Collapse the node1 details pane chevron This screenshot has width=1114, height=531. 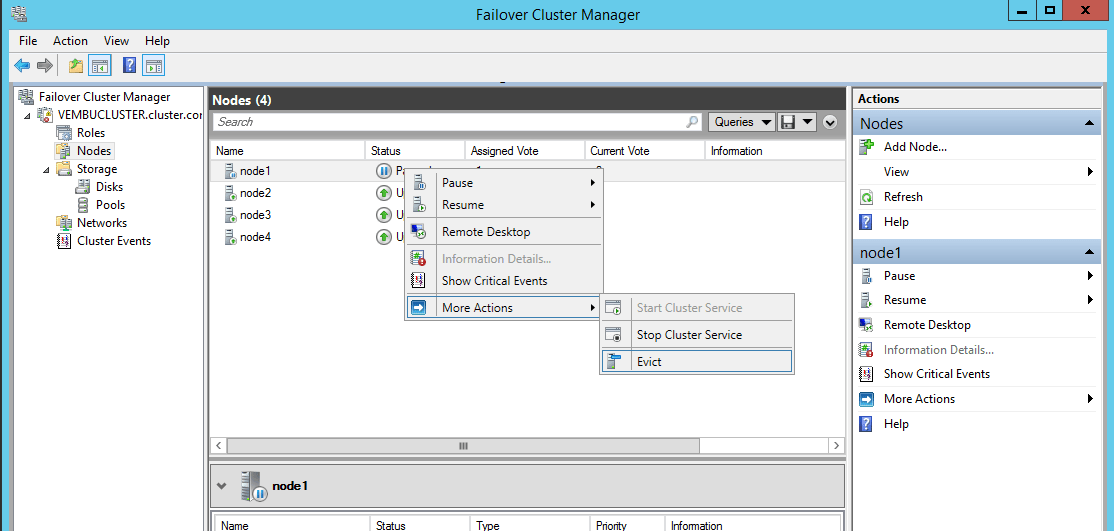(x=222, y=486)
